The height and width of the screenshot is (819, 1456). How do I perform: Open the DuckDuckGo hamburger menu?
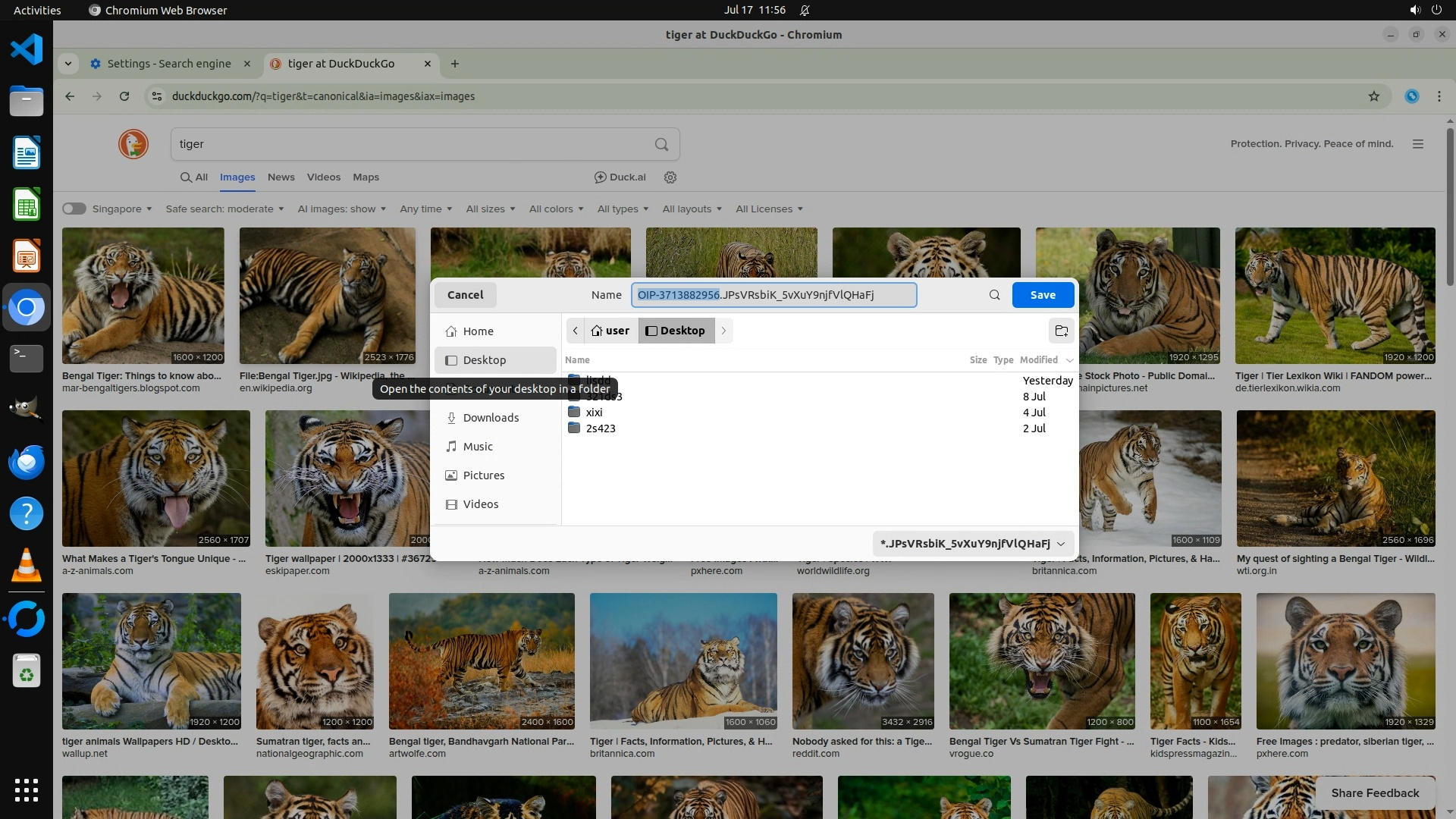coord(1417,144)
